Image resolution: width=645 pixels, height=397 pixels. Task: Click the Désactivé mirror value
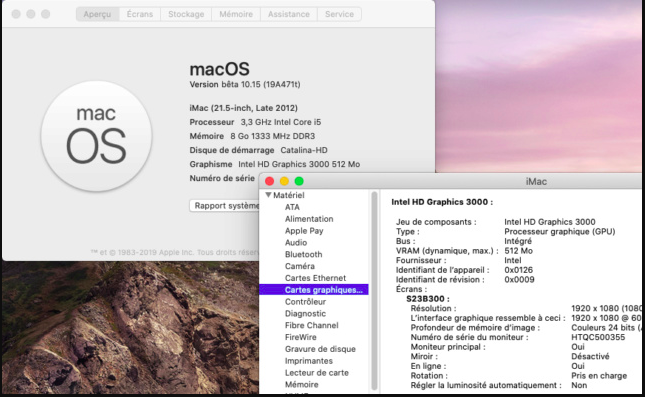[590, 356]
